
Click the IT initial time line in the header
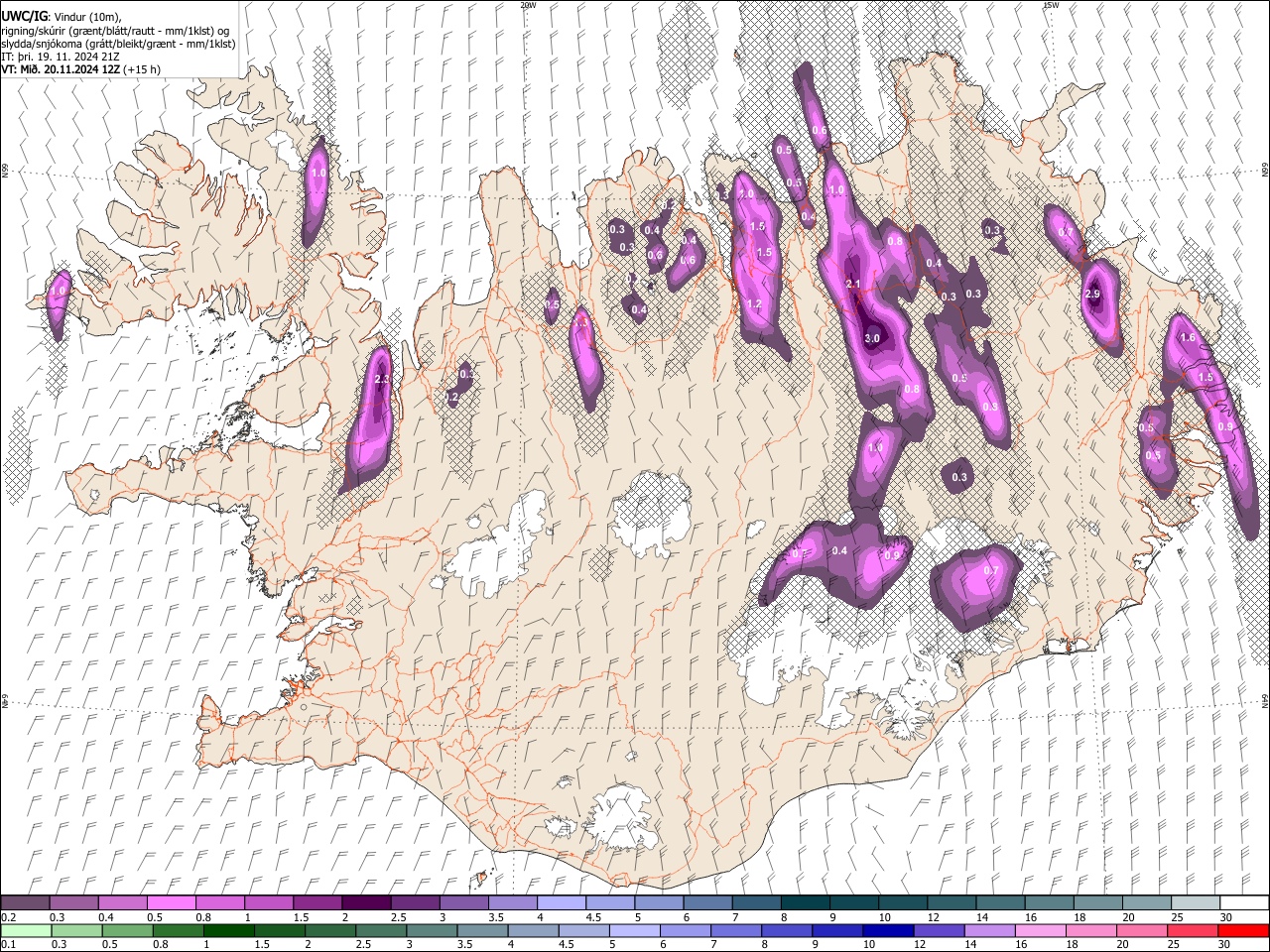(x=60, y=58)
